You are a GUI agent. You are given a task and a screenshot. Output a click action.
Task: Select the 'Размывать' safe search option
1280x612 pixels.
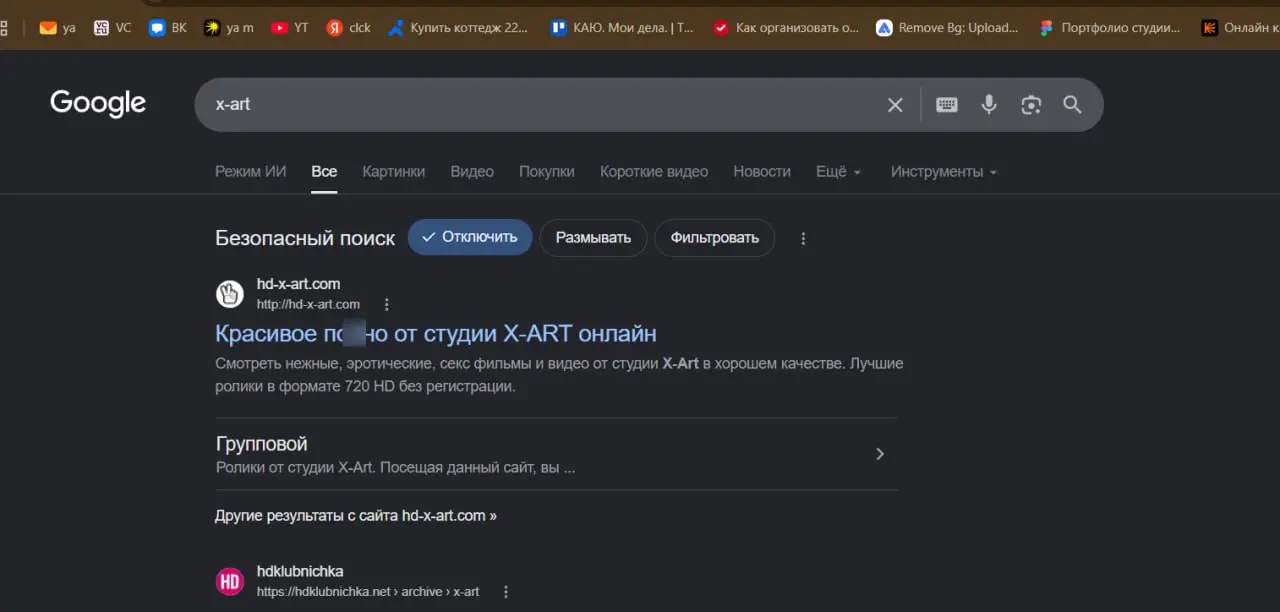click(593, 238)
